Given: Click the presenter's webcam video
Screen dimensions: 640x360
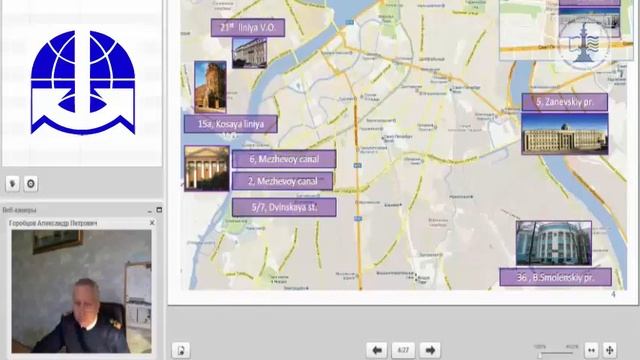Looking at the screenshot, I should tap(81, 291).
